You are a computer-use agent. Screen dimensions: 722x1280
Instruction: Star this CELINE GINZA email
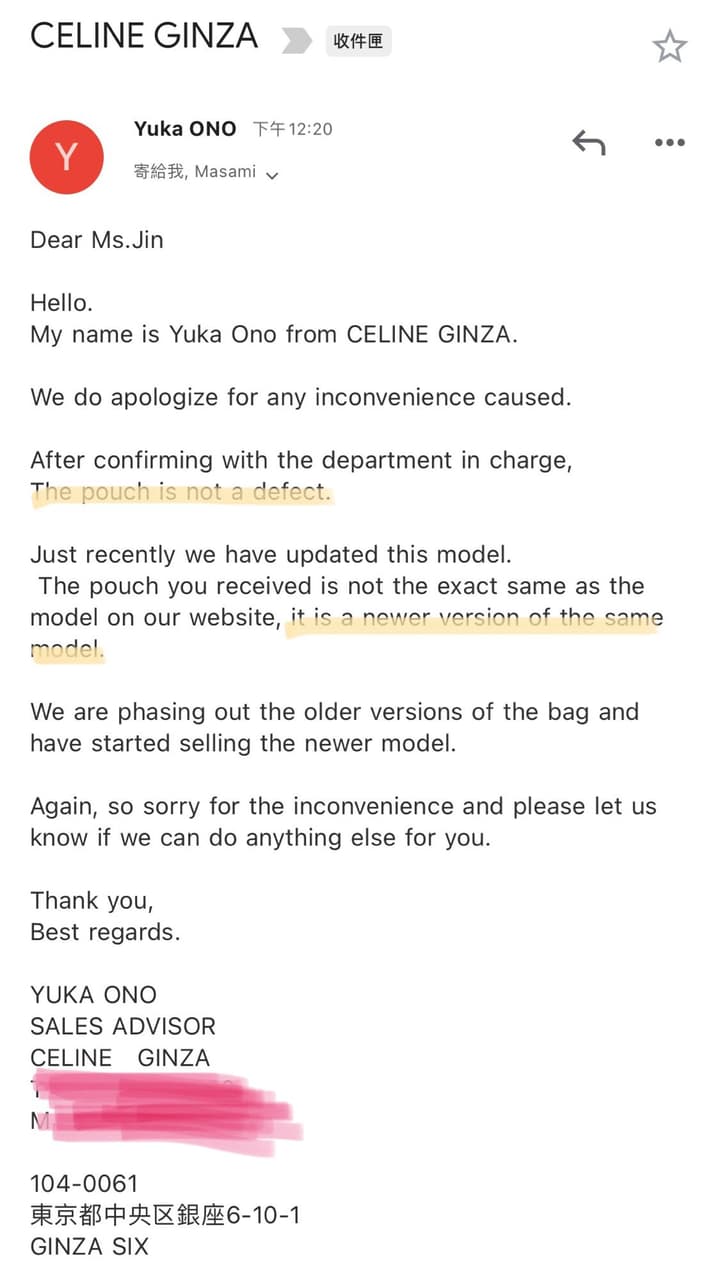[669, 45]
